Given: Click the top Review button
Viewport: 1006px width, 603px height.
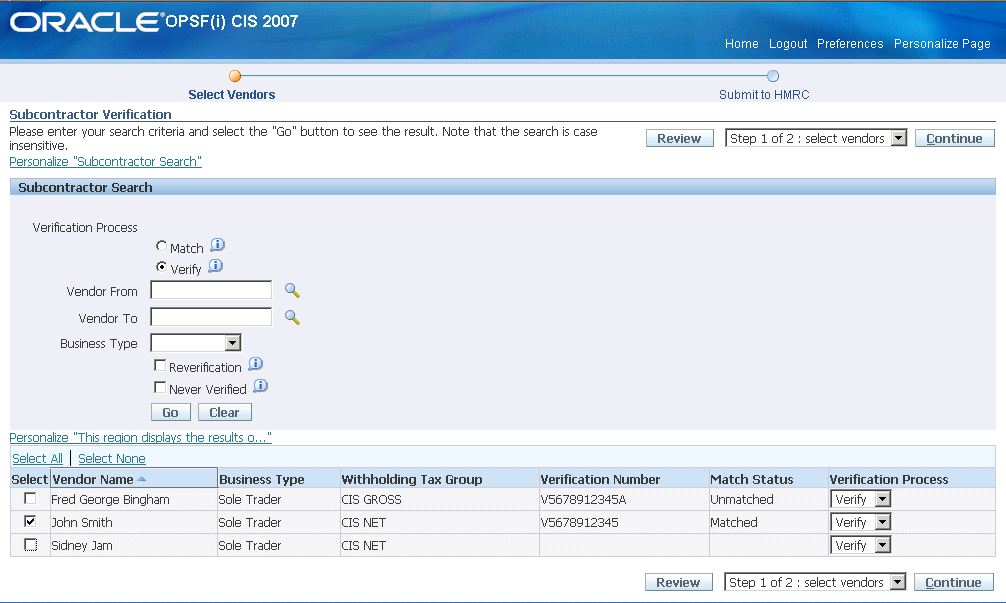Looking at the screenshot, I should [679, 139].
